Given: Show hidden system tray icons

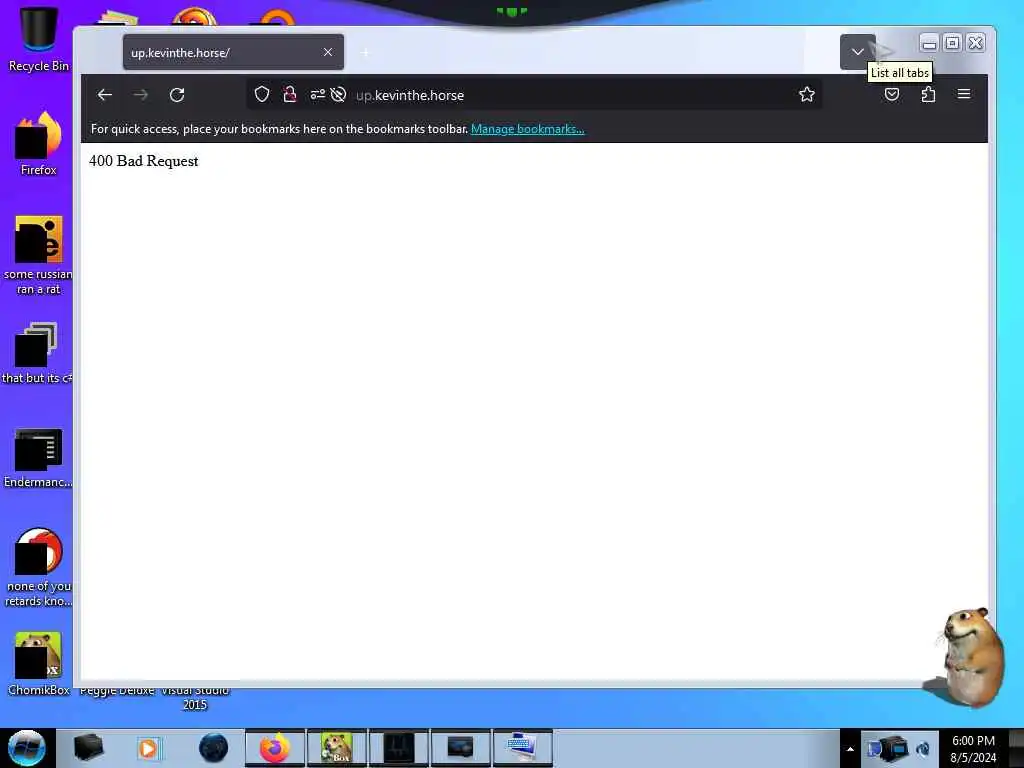Looking at the screenshot, I should (850, 749).
